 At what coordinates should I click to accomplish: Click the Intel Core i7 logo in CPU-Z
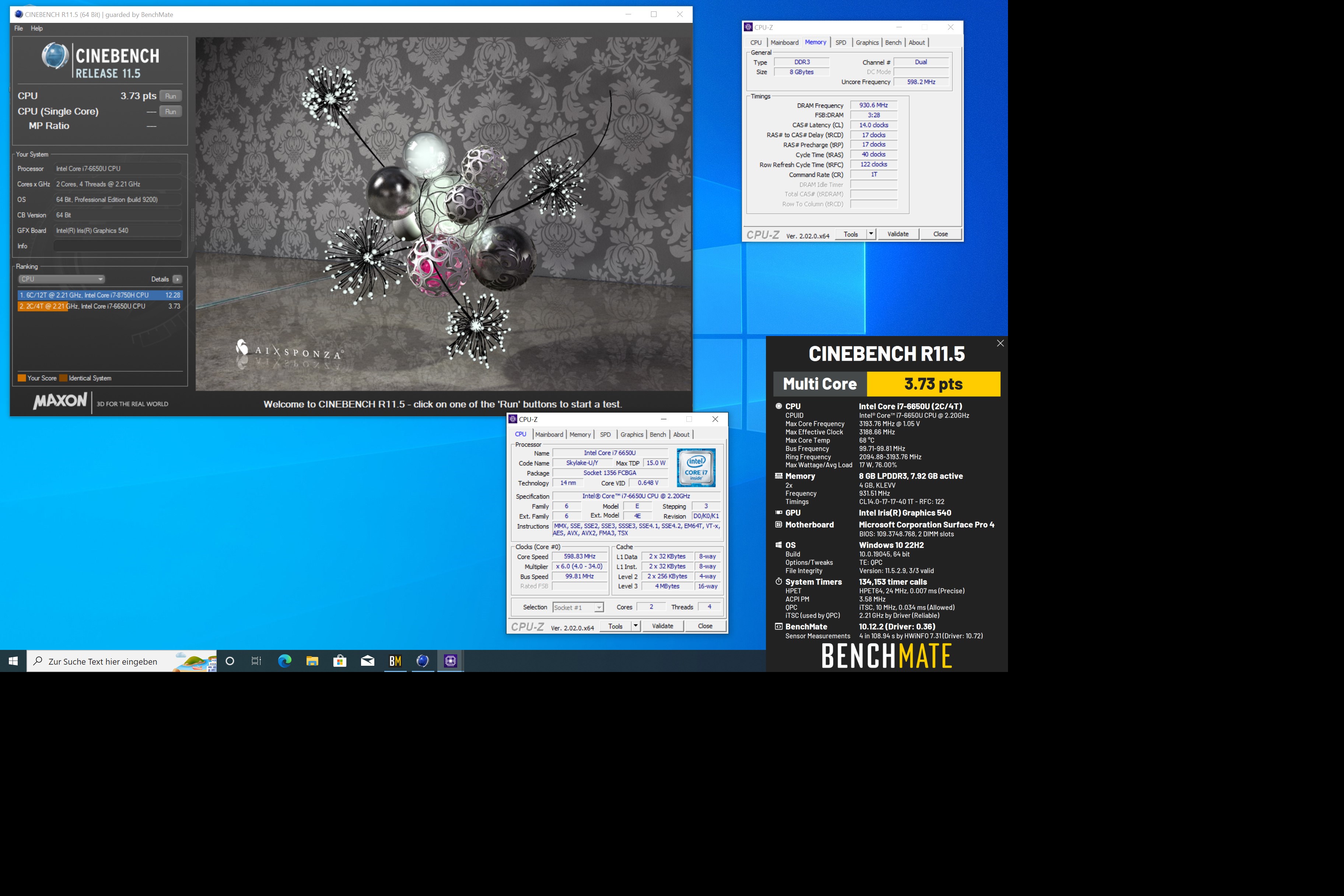pyautogui.click(x=696, y=468)
